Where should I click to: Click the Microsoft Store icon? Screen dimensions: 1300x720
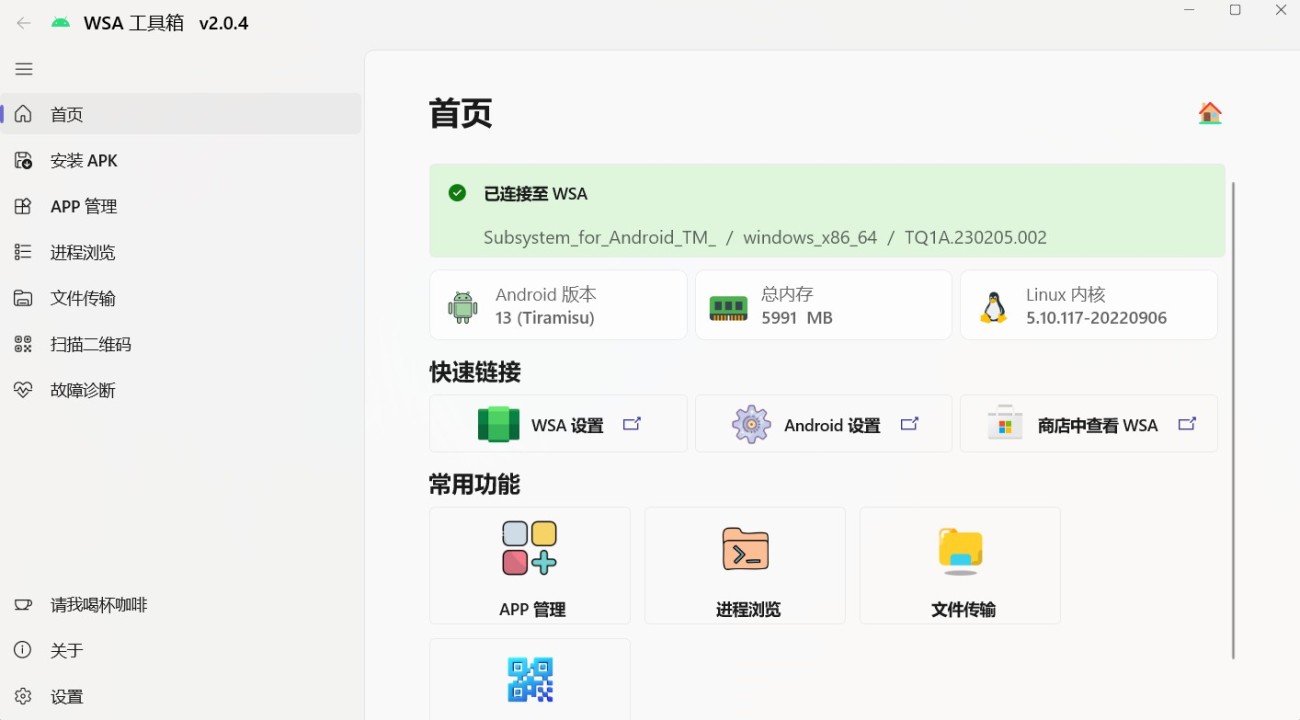[1005, 423]
